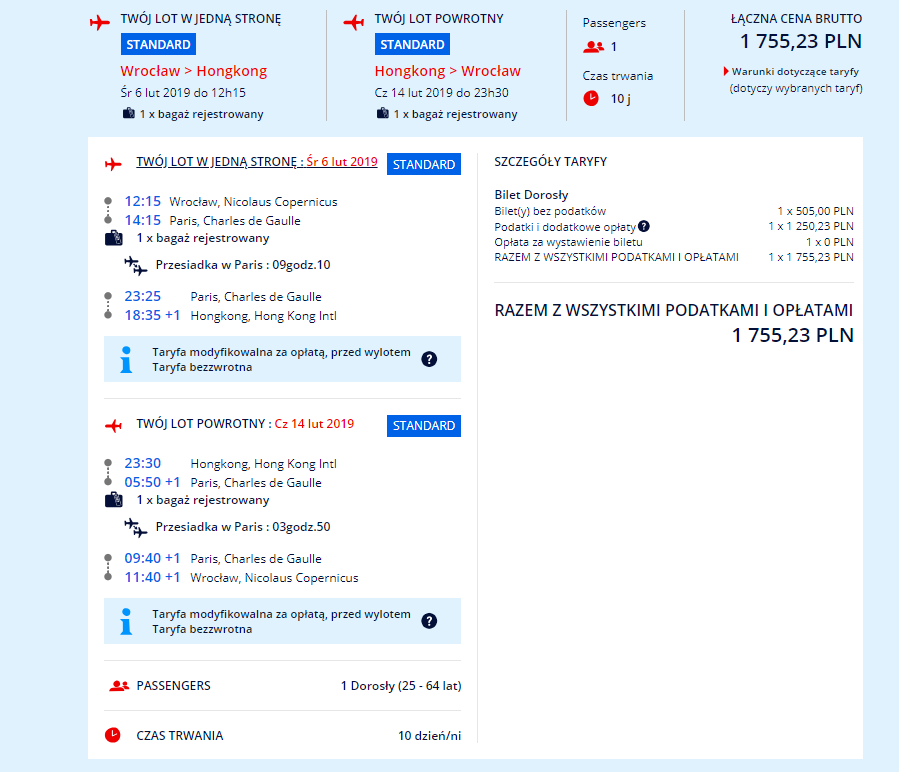This screenshot has width=899, height=772.
Task: Click red Cz 14 lut 2019 date in return heading
Action: tap(314, 424)
